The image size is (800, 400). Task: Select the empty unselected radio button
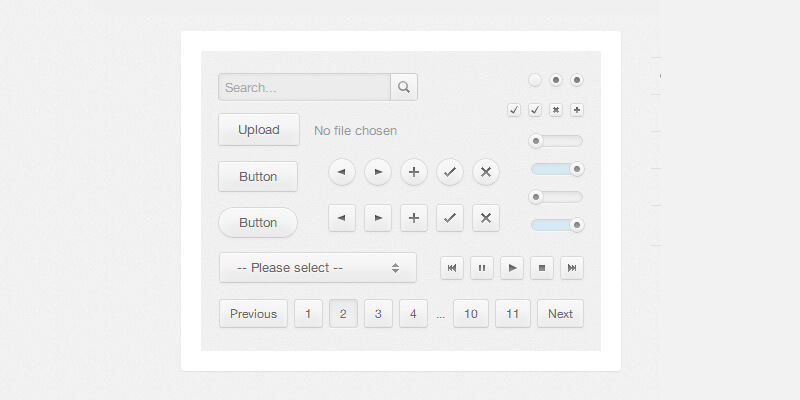point(535,80)
